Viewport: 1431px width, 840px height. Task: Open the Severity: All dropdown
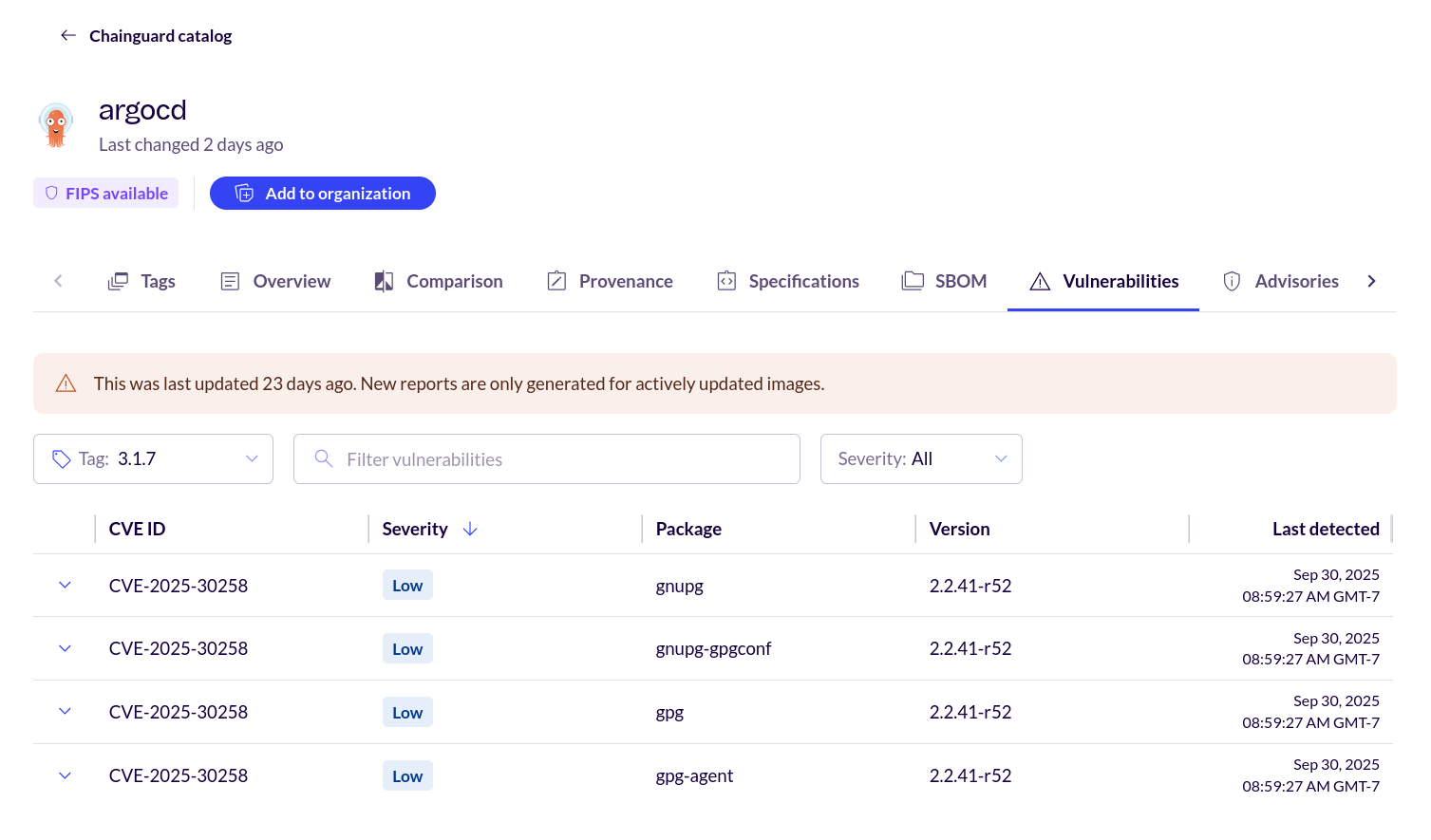920,458
